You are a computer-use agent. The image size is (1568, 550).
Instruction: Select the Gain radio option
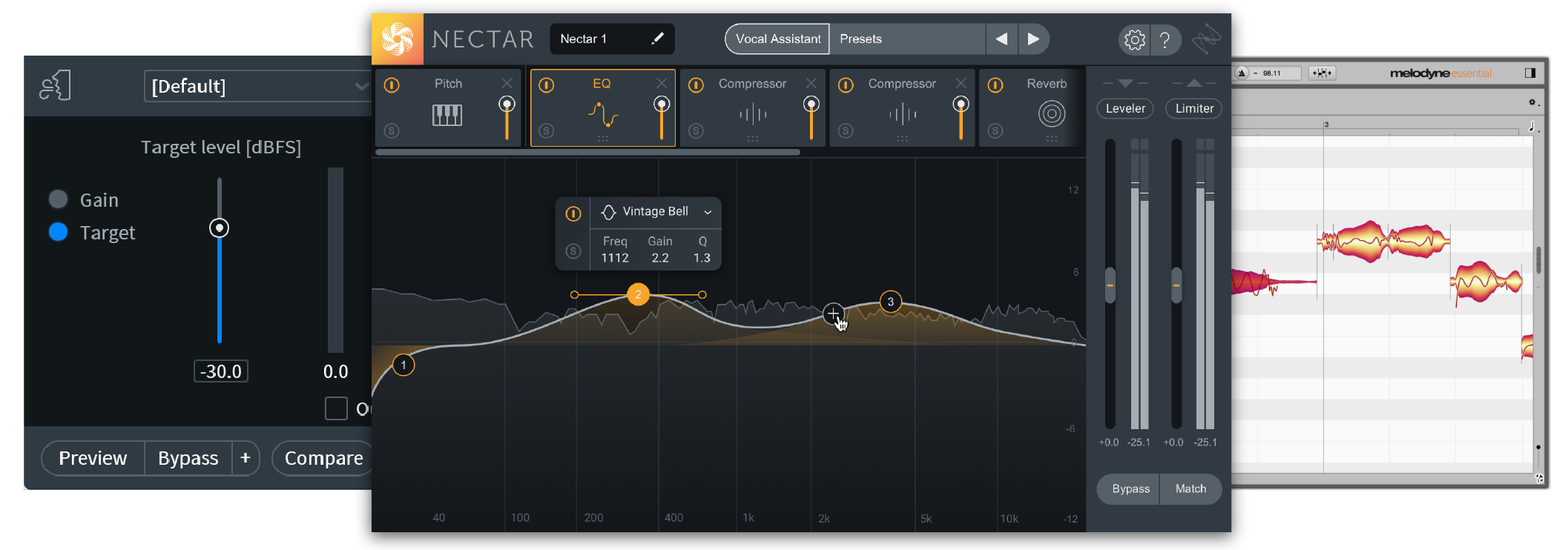(58, 199)
